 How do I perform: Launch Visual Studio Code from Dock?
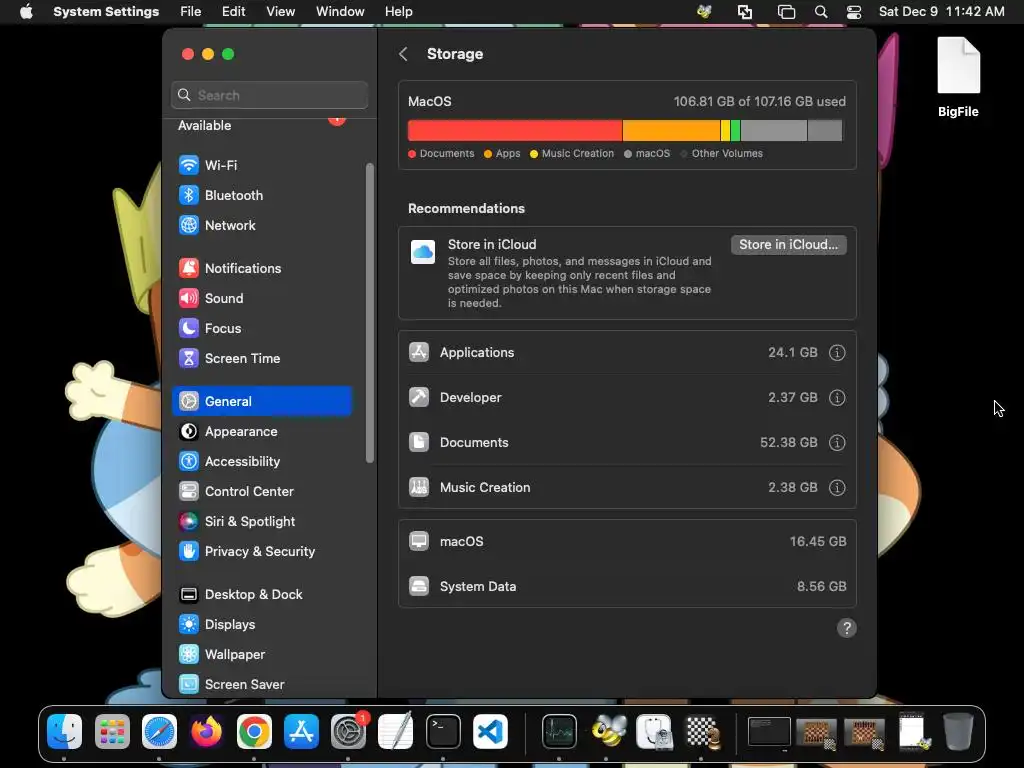490,731
